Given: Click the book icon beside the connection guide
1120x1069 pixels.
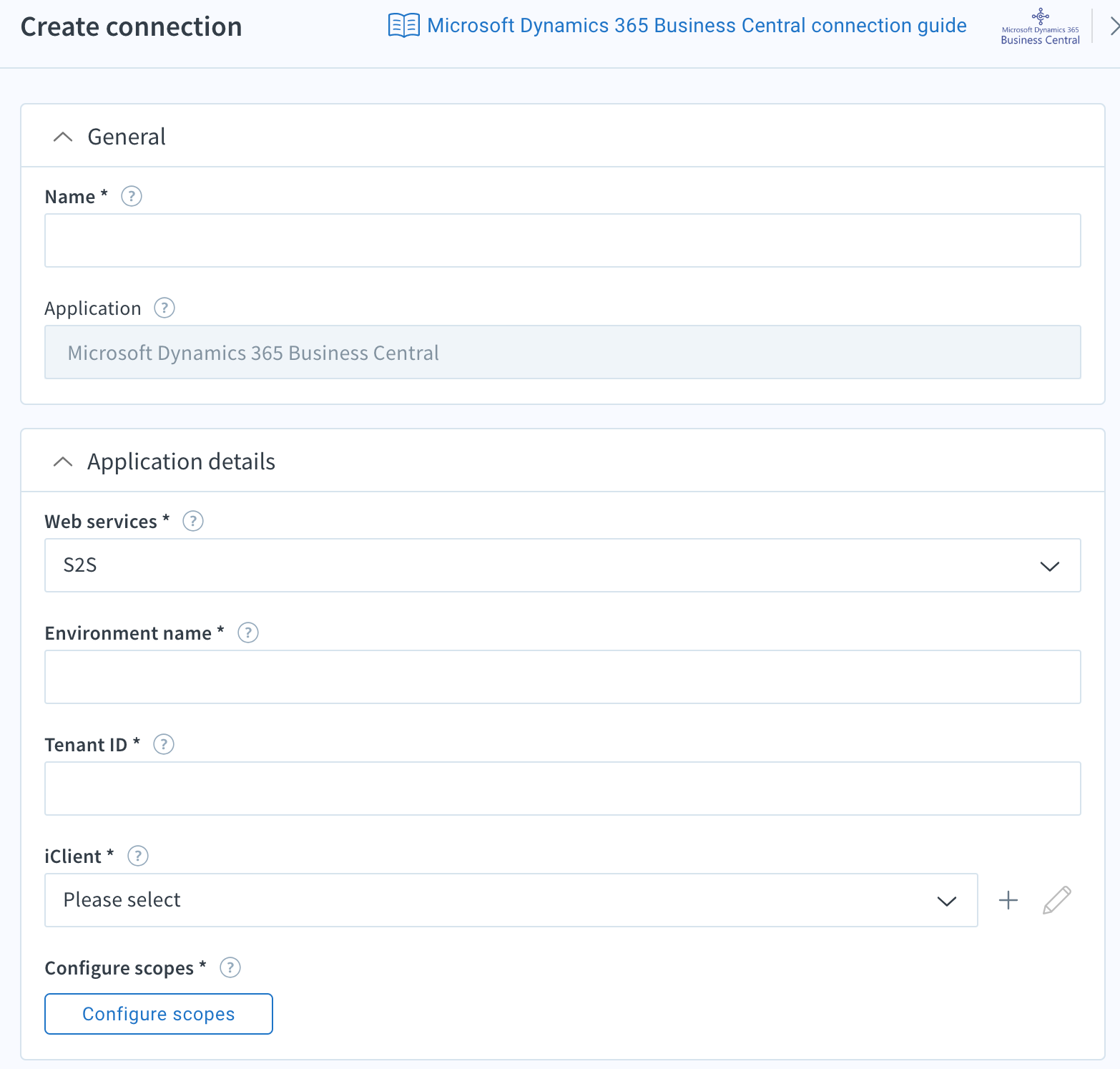Looking at the screenshot, I should click(x=403, y=25).
